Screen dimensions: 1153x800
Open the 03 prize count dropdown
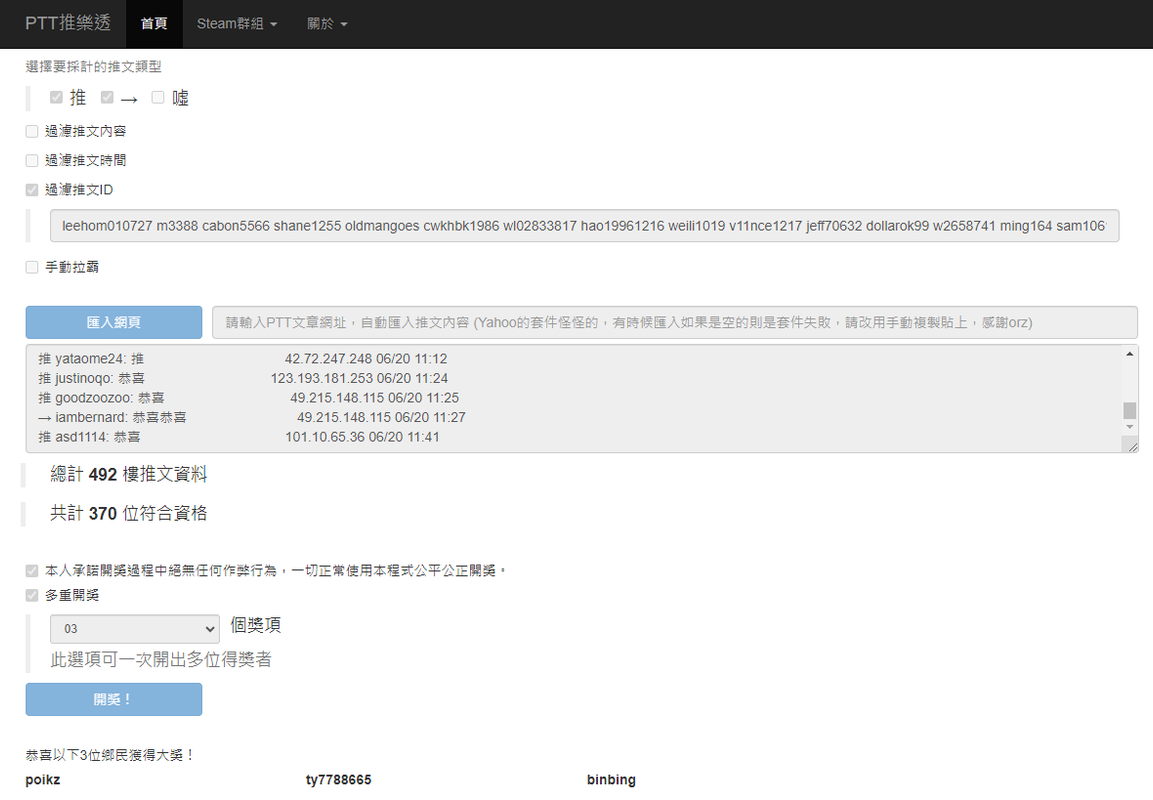click(135, 629)
